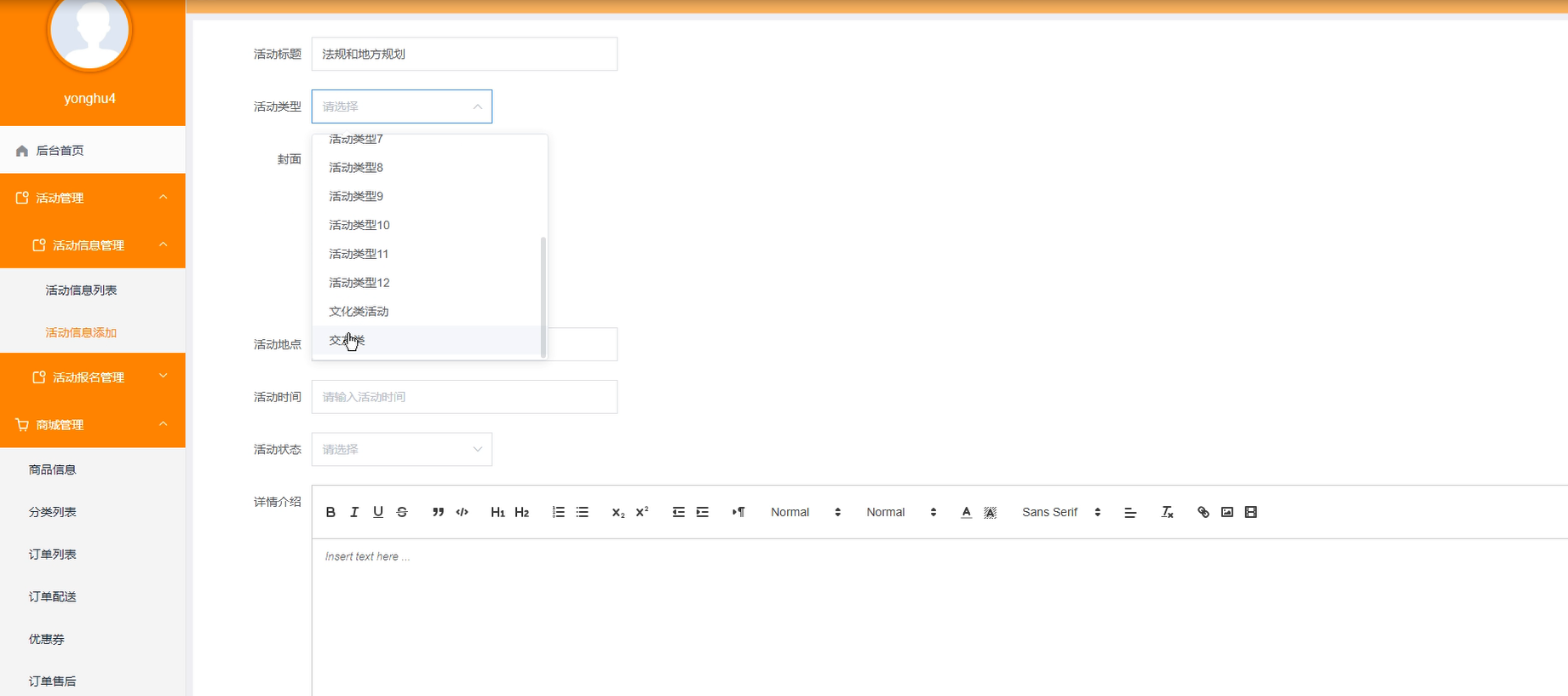The image size is (1568, 696).
Task: Apply superscript formatting
Action: 642,512
